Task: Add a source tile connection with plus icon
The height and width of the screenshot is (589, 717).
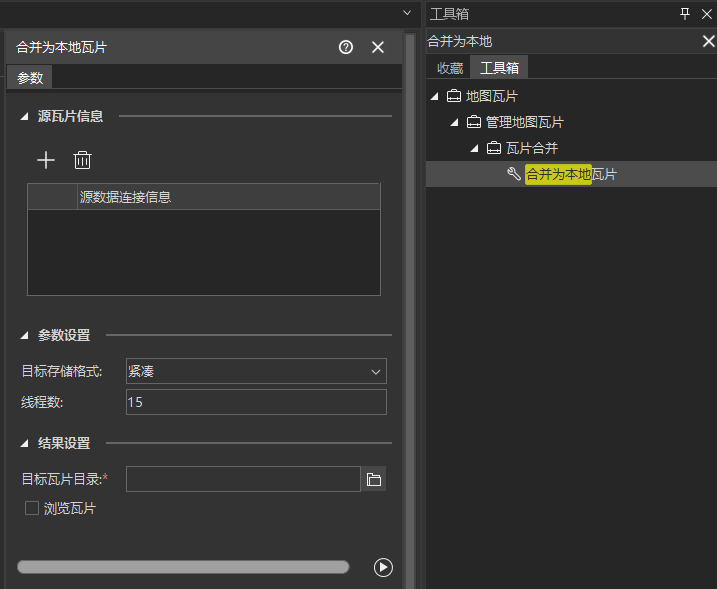Action: pyautogui.click(x=46, y=160)
